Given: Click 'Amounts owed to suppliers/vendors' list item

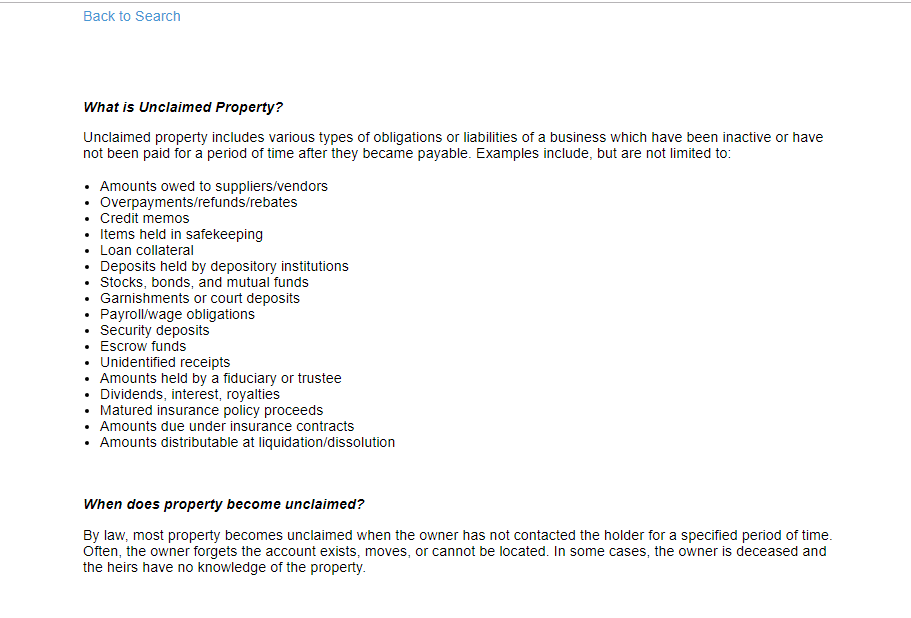Looking at the screenshot, I should tap(213, 186).
